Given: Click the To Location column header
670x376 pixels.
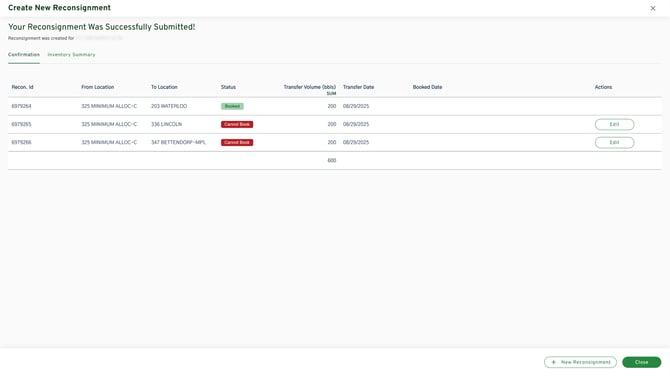Looking at the screenshot, I should [x=164, y=87].
